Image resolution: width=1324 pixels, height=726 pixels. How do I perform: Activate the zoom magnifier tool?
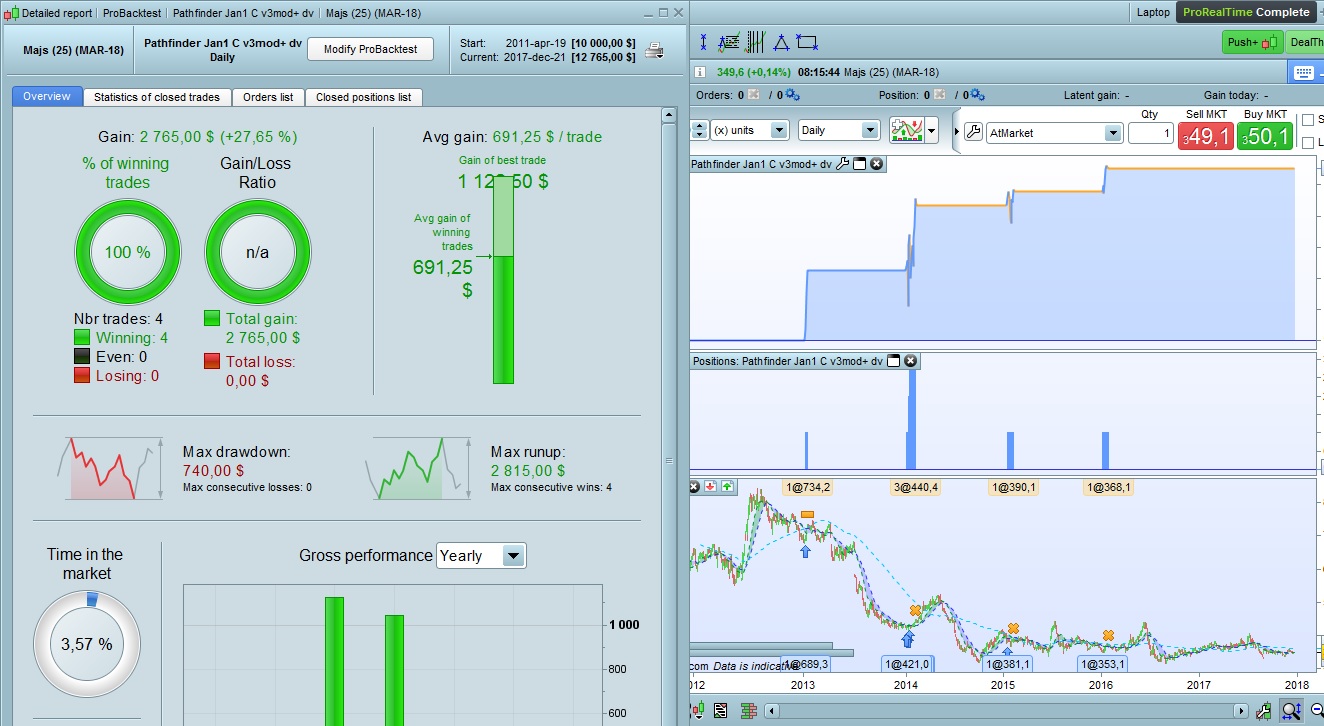click(1292, 711)
